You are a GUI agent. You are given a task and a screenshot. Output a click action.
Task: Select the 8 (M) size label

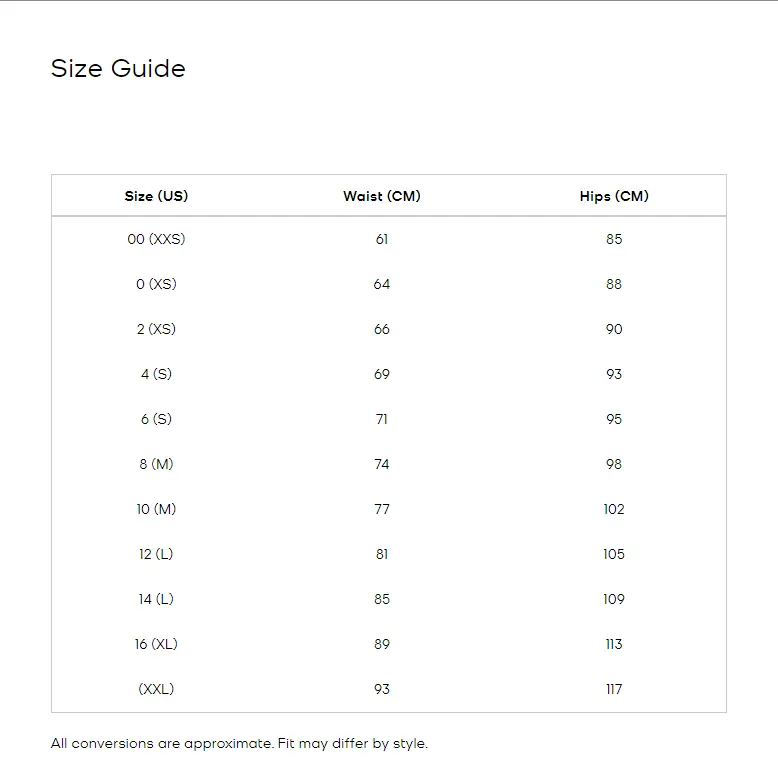(x=156, y=464)
